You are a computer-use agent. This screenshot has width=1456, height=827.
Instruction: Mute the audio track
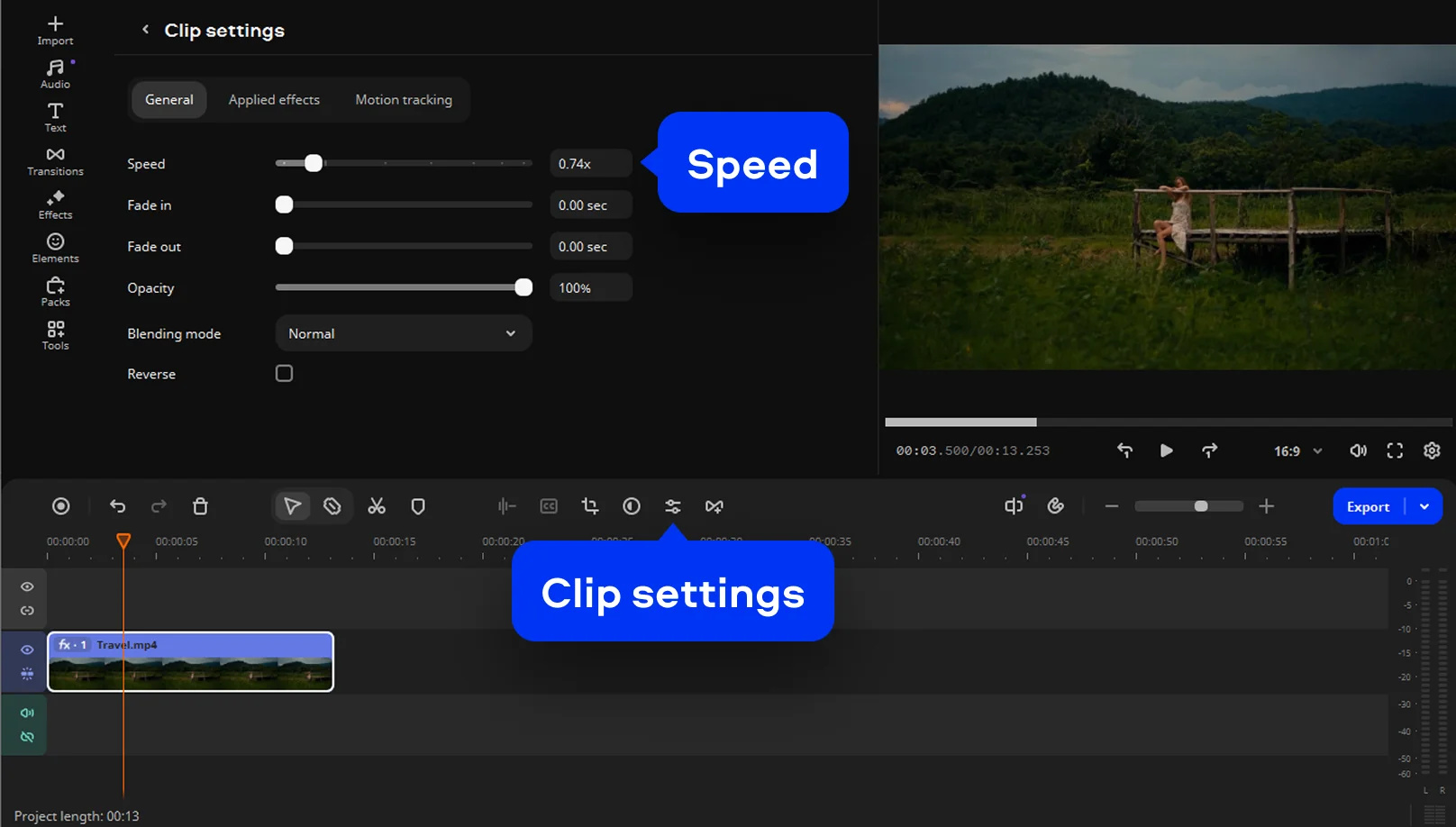(27, 713)
